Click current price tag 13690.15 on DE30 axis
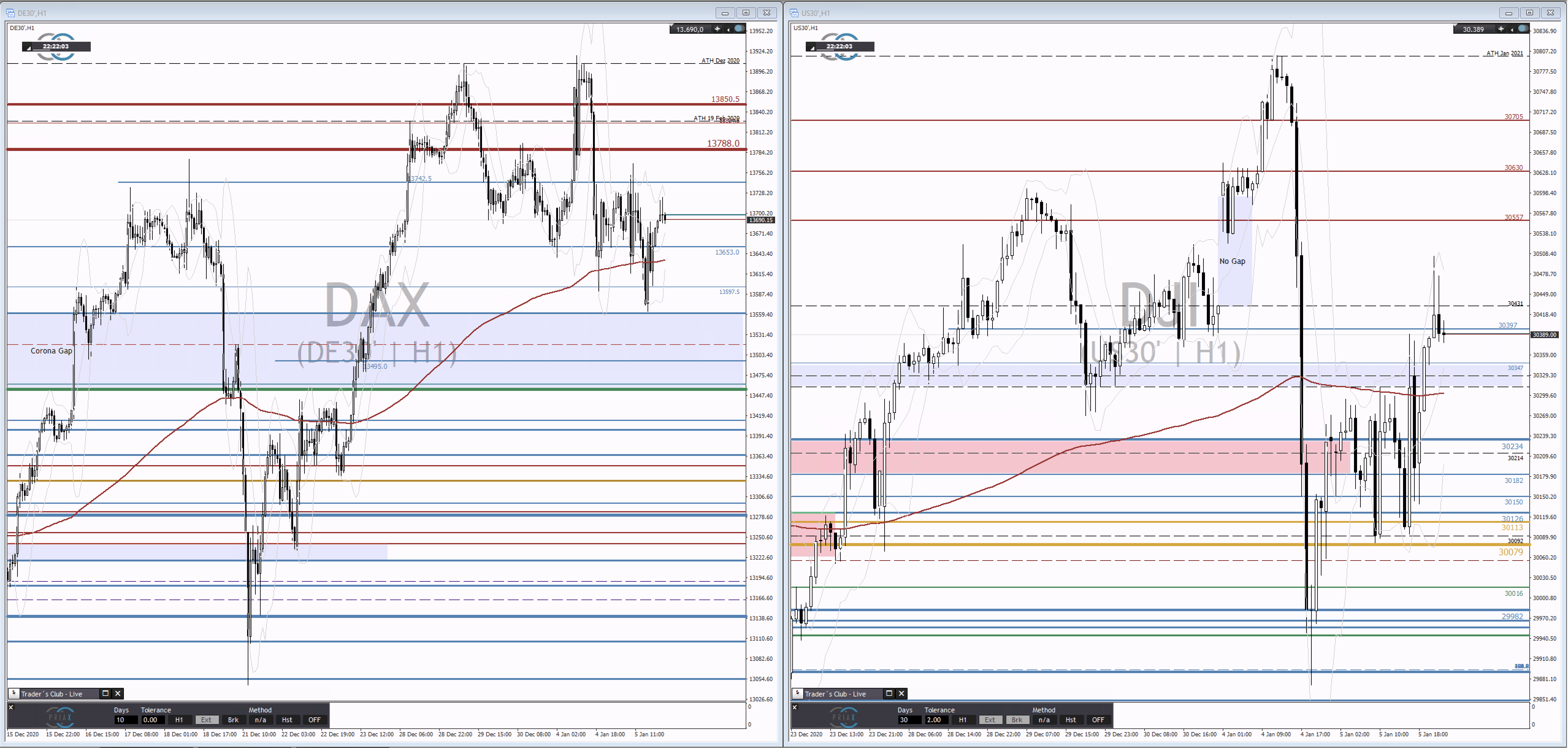The width and height of the screenshot is (1568, 748). coord(761,220)
